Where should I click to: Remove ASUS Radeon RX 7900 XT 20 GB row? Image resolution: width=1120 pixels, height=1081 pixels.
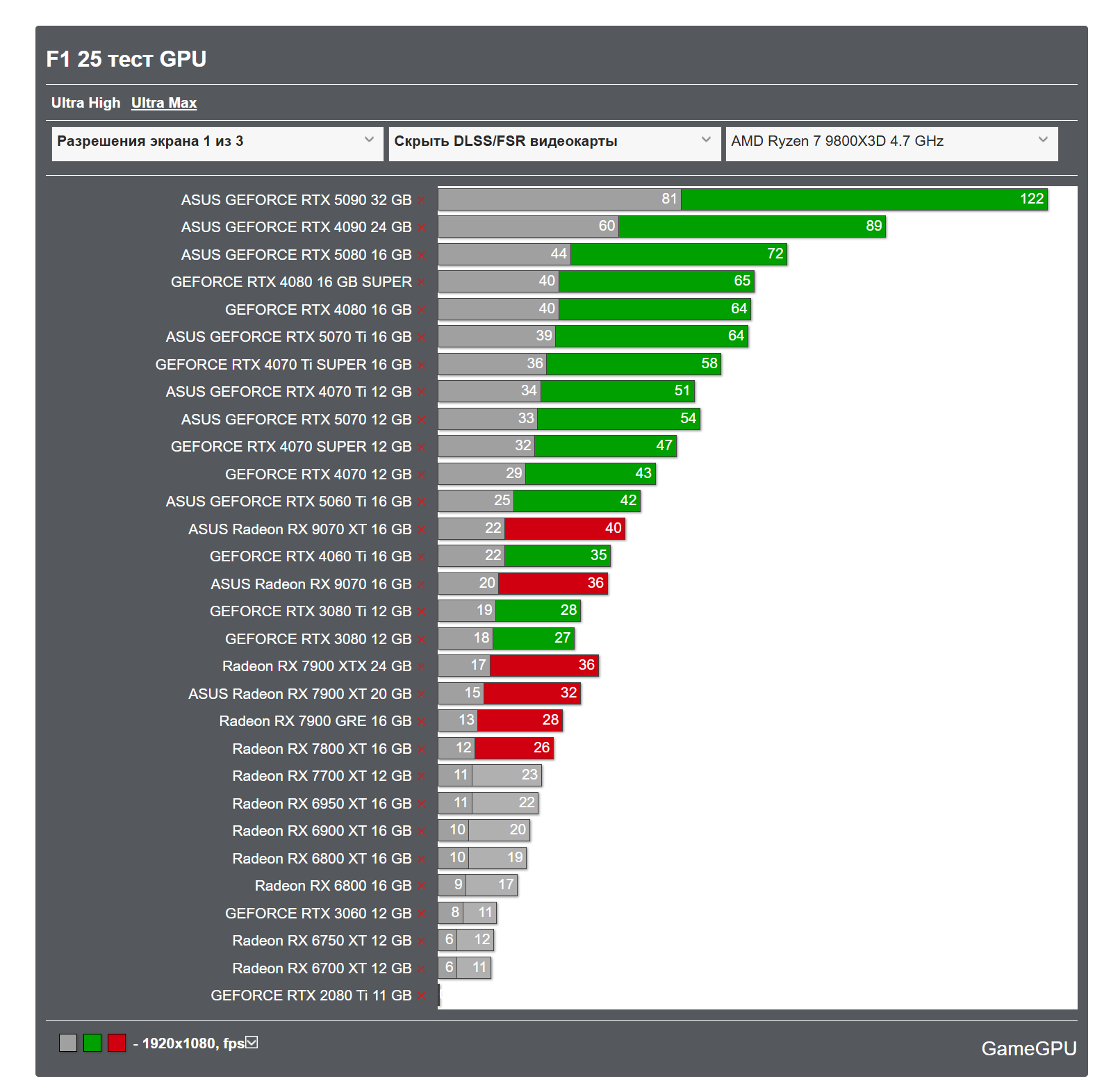pyautogui.click(x=422, y=694)
